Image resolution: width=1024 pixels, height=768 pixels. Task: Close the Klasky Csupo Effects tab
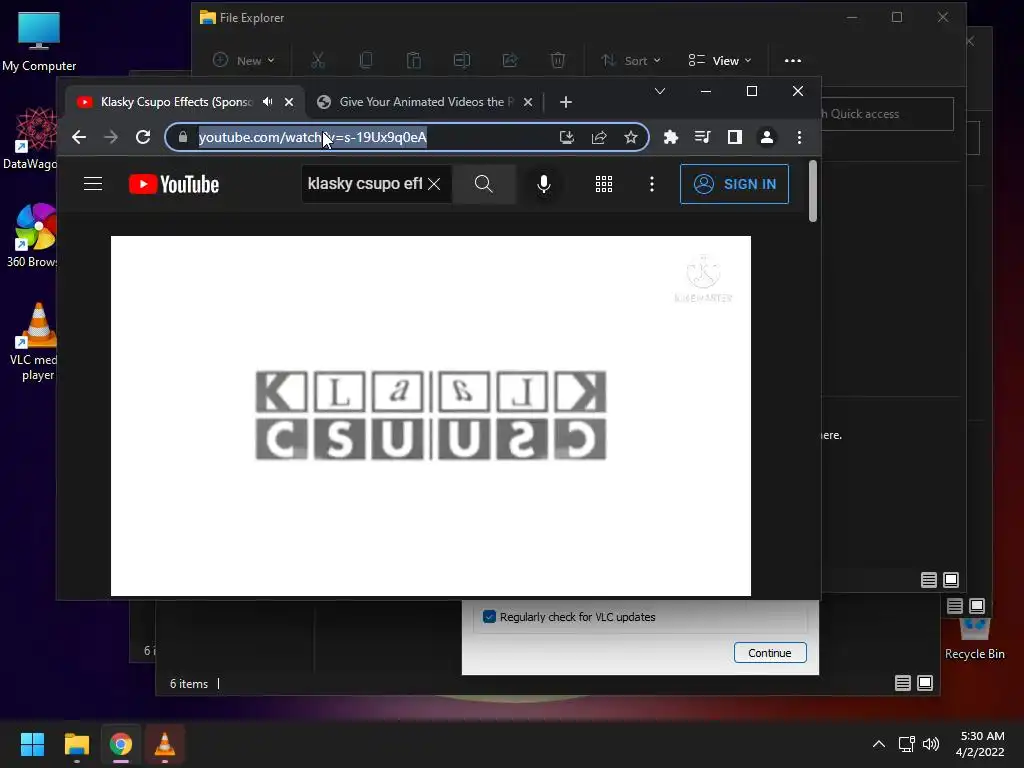(289, 102)
